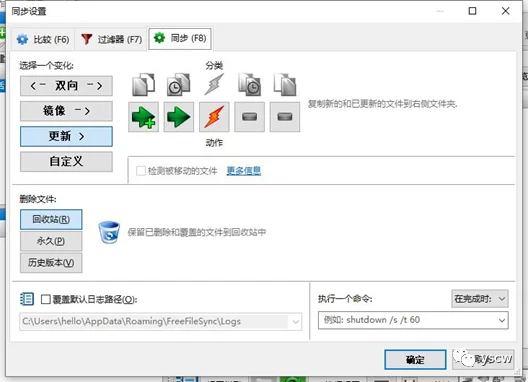Open the 在完成时 dropdown
The width and height of the screenshot is (528, 382).
tap(480, 298)
